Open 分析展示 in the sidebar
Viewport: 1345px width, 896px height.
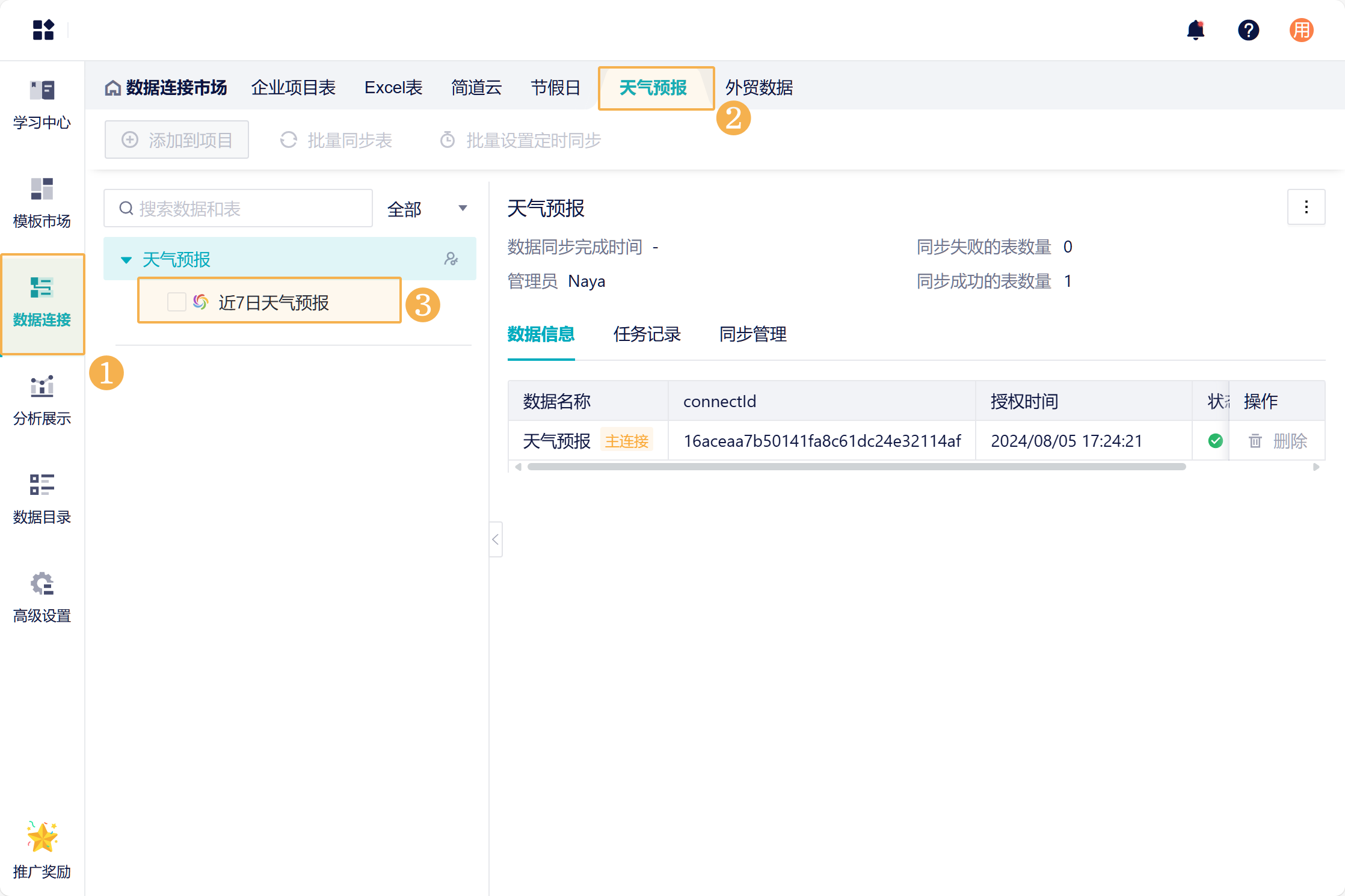tap(42, 400)
